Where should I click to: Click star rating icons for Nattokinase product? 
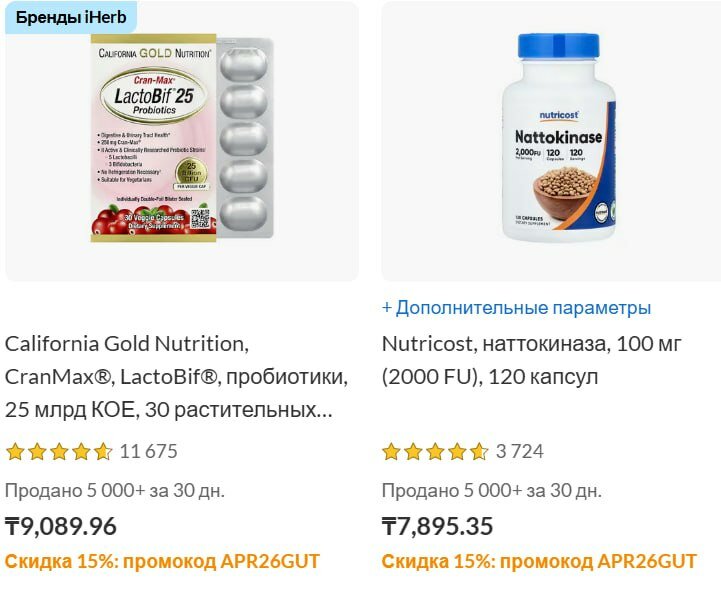pyautogui.click(x=435, y=452)
